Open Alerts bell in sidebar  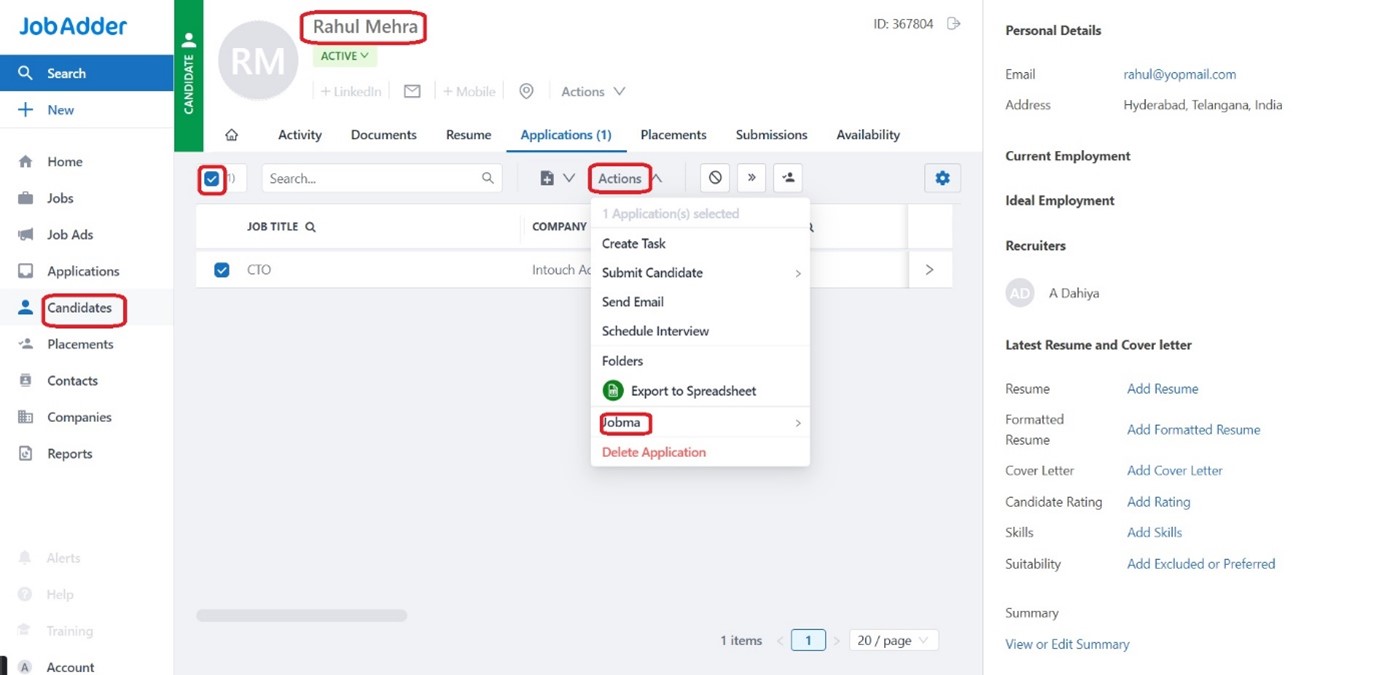[26, 558]
